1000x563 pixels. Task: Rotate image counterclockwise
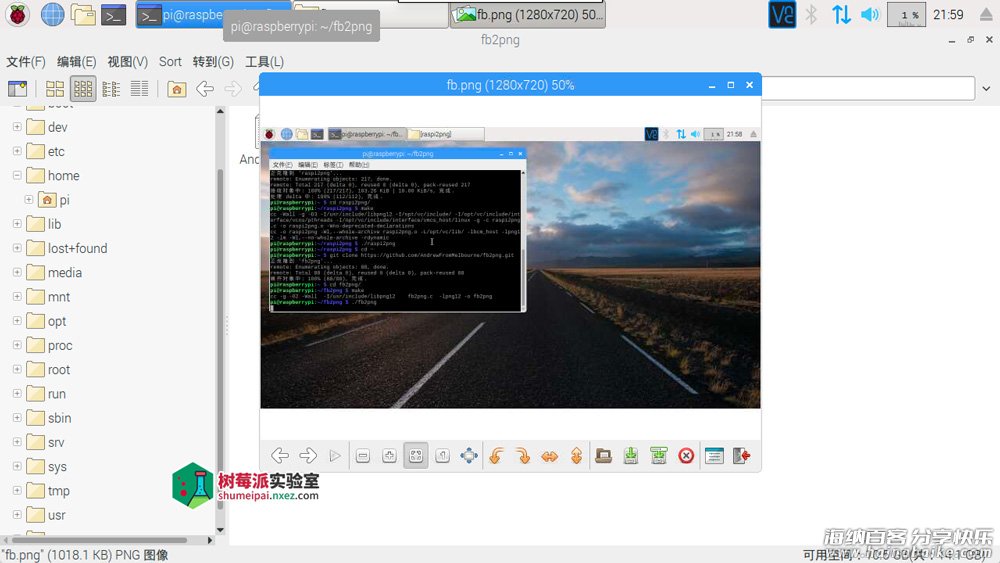point(496,455)
